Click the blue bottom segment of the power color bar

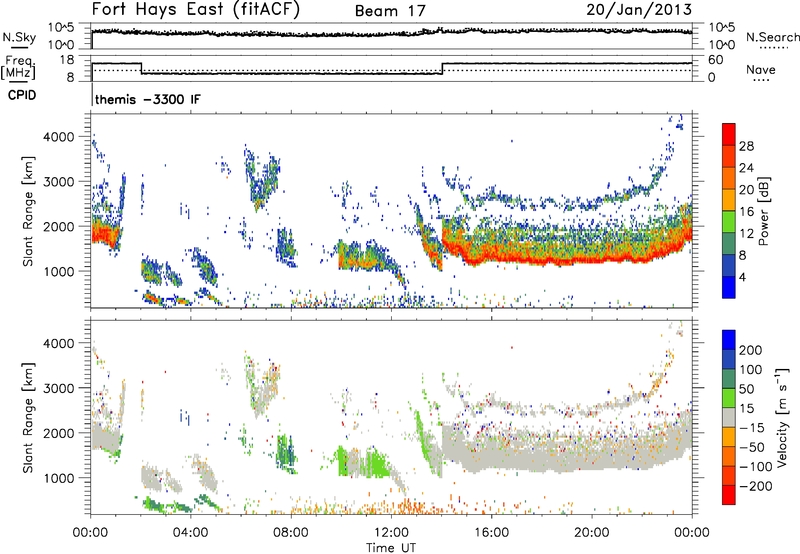[x=729, y=287]
